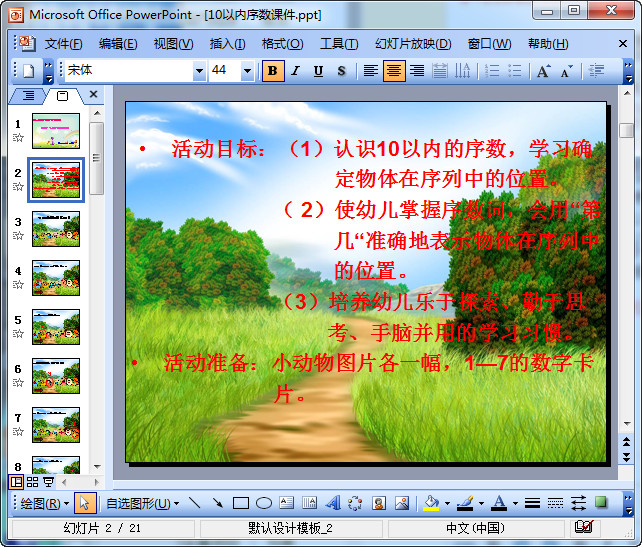
Task: Open the 绘图(R) drawing menu
Action: pos(44,503)
